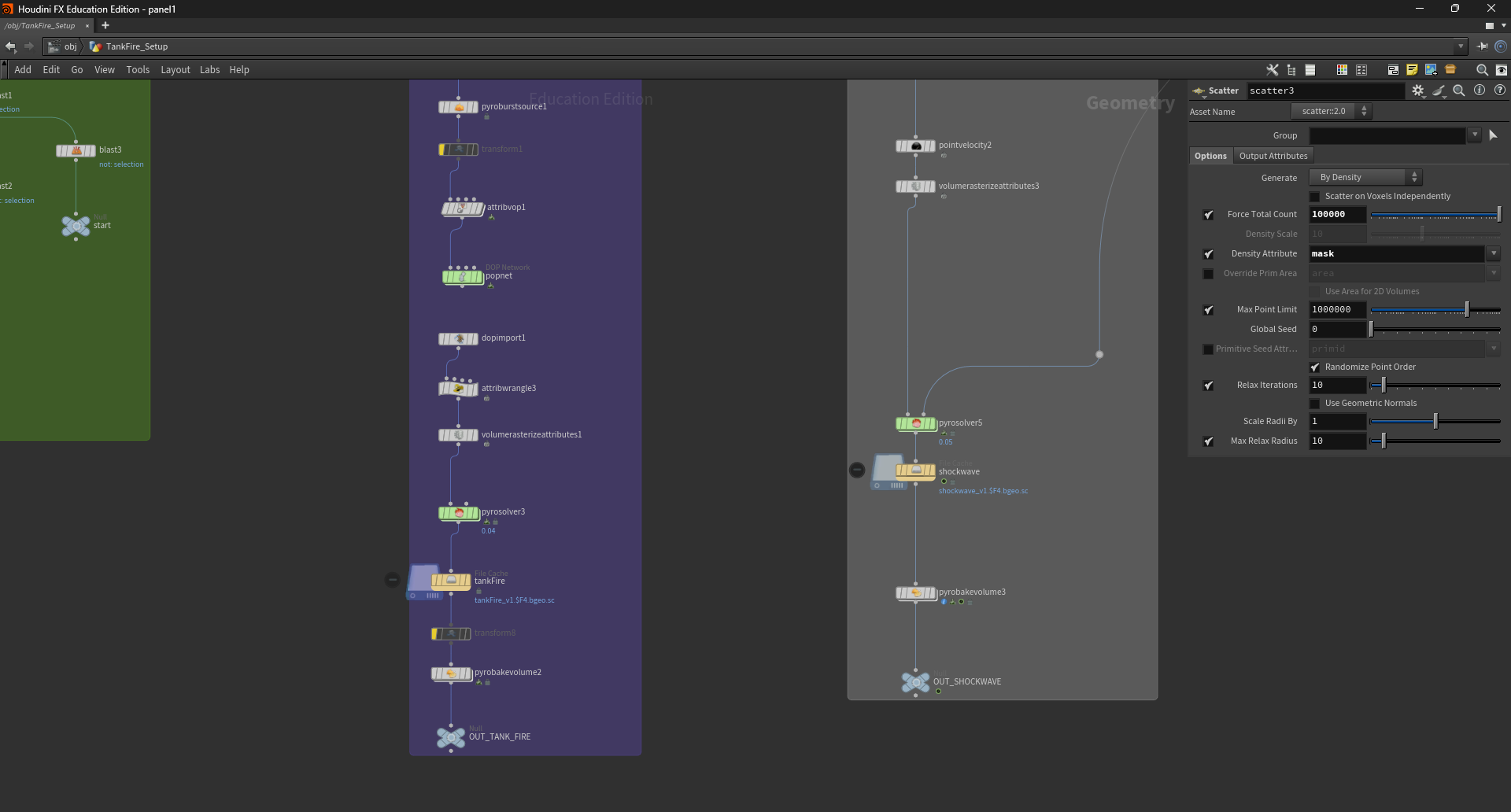Click the Max Point Limit input field
Viewport: 1511px width, 812px height.
[1337, 310]
